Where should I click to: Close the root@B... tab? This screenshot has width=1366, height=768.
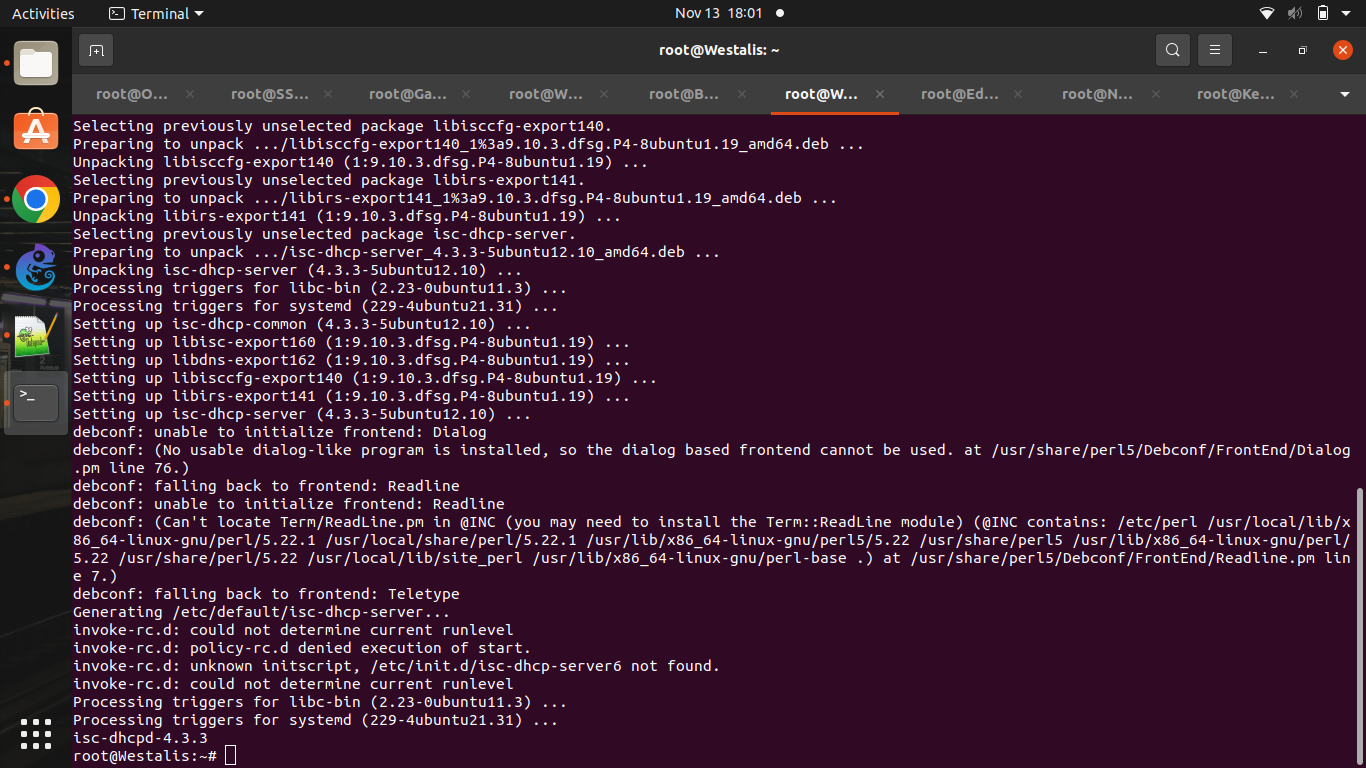tap(741, 94)
